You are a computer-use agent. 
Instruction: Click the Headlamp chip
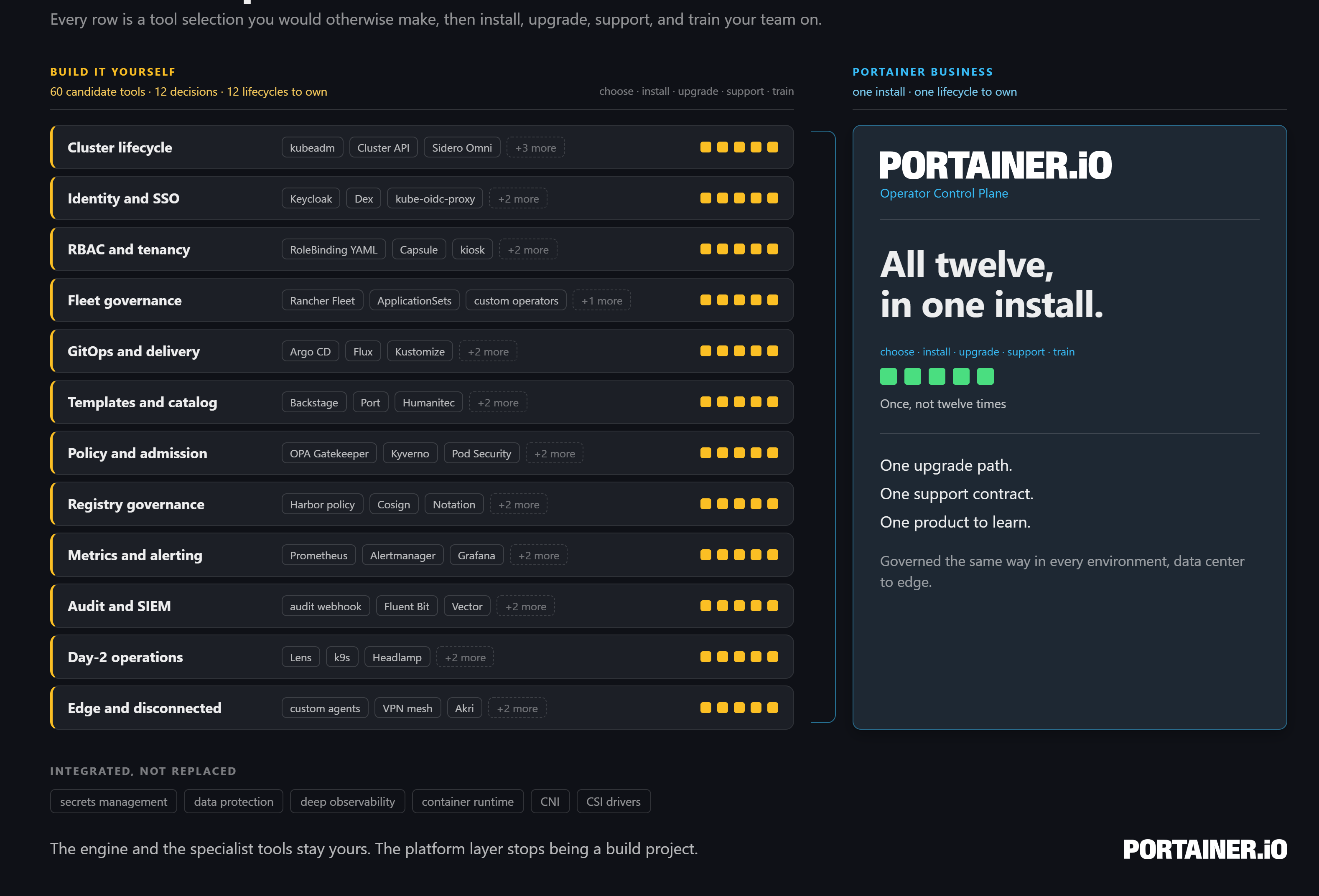397,657
